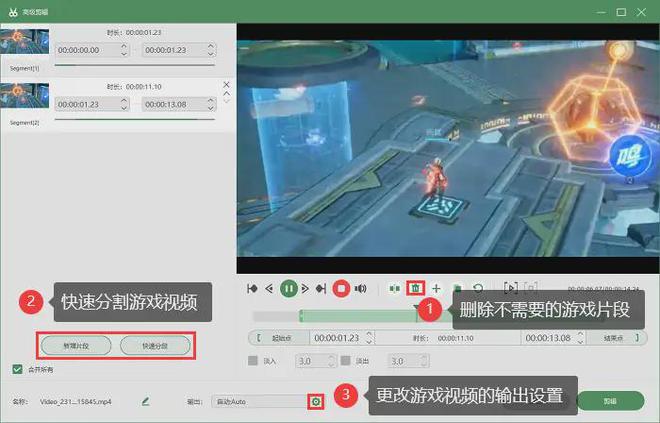Toggle the merge all checkbox
660x423 pixels.
[18, 370]
